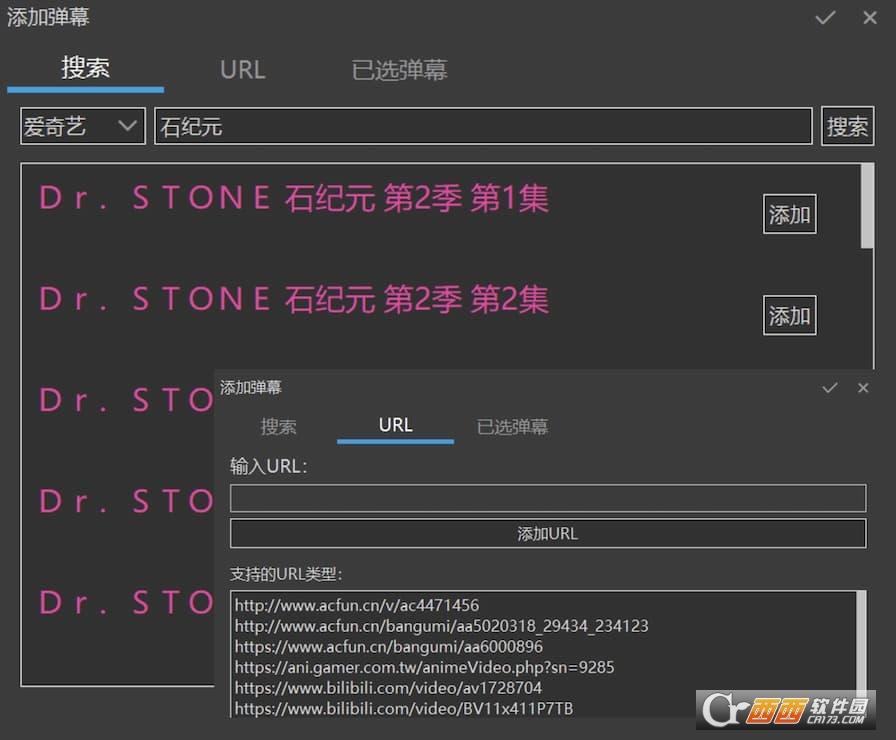This screenshot has width=896, height=740.
Task: Click the supported URL list scrollbar
Action: 862,643
